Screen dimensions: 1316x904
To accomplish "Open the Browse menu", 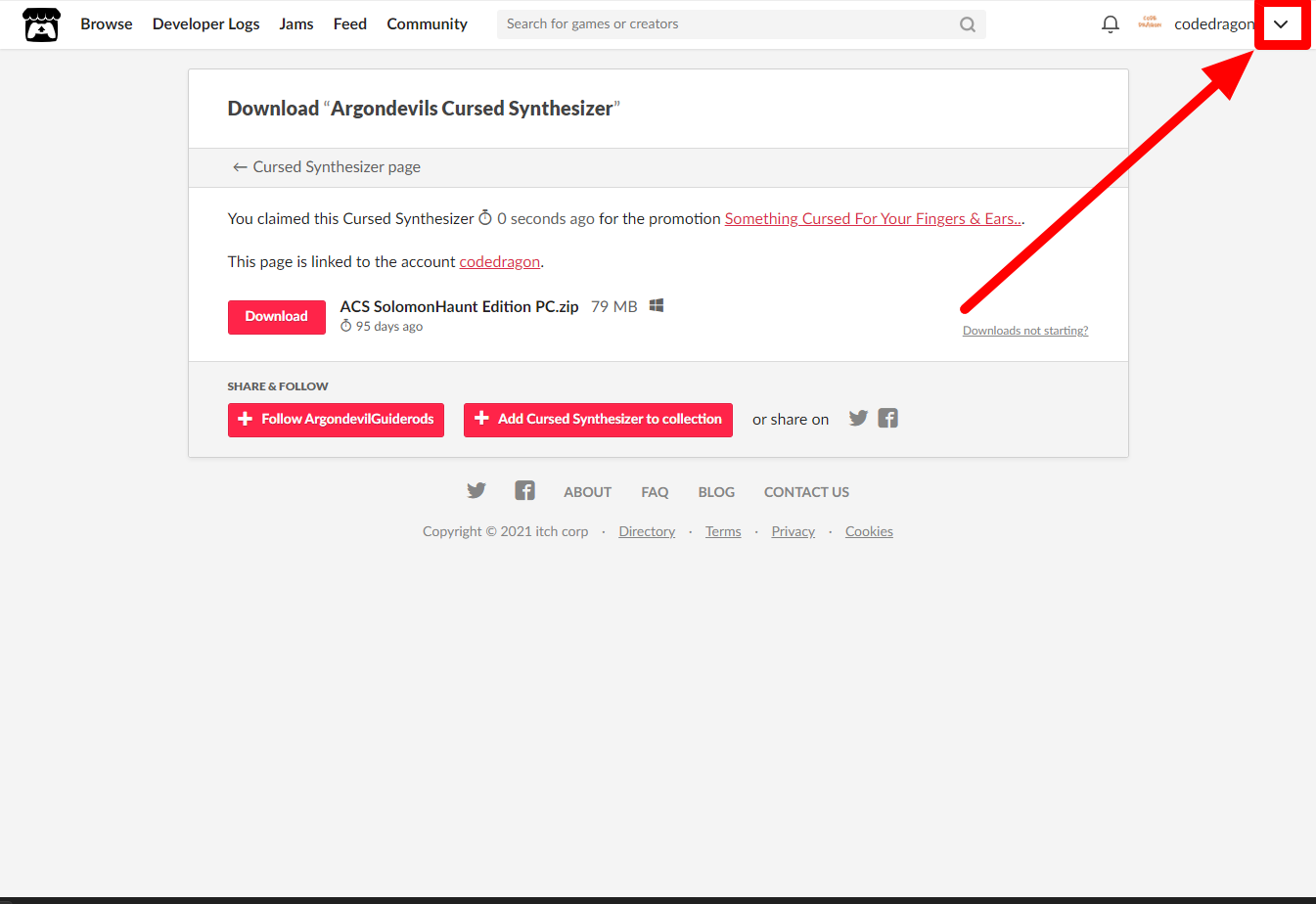I will pyautogui.click(x=107, y=24).
